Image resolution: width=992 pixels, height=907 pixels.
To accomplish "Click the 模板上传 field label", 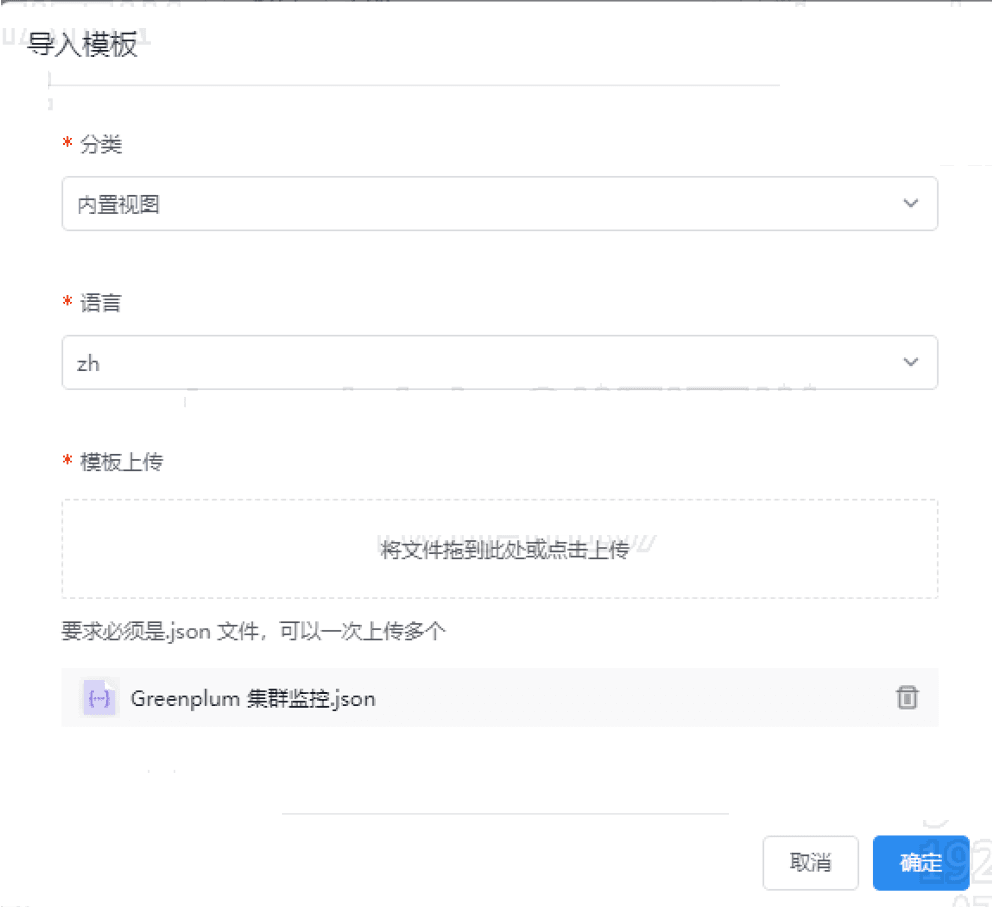I will pos(121,462).
